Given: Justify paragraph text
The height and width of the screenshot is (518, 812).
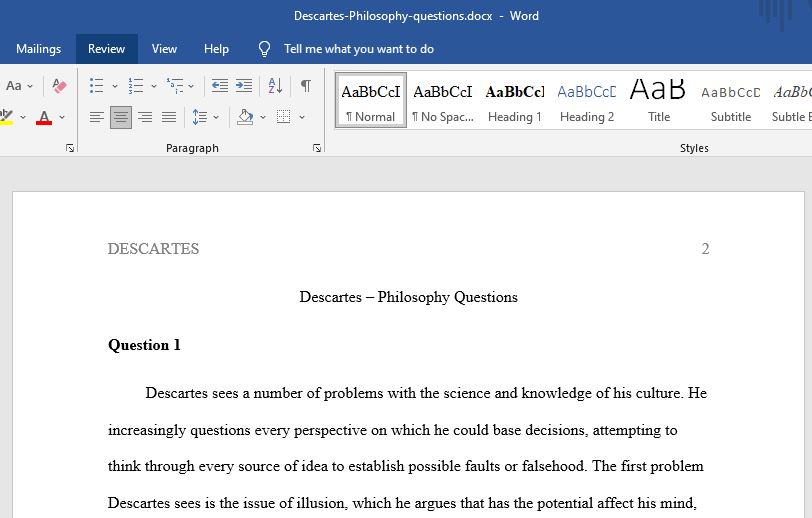Looking at the screenshot, I should [x=169, y=117].
